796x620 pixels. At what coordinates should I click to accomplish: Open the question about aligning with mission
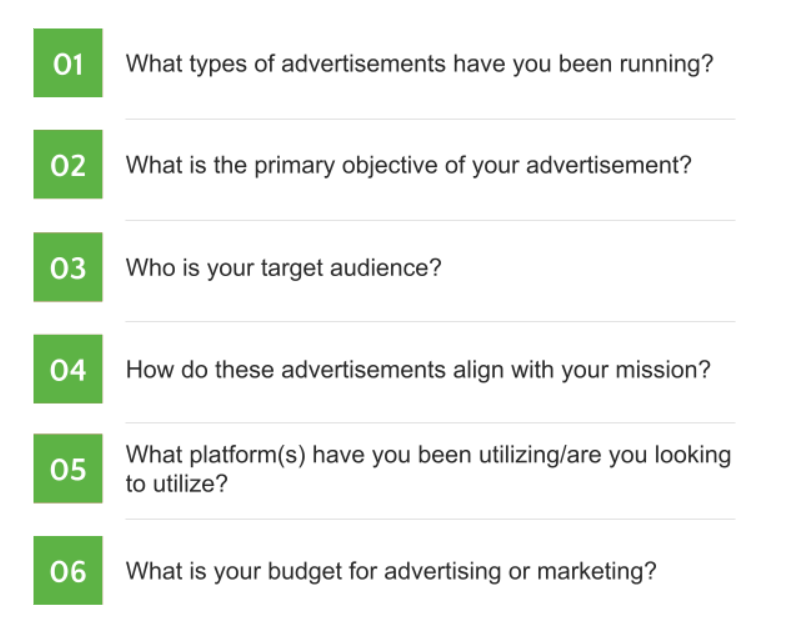[418, 370]
